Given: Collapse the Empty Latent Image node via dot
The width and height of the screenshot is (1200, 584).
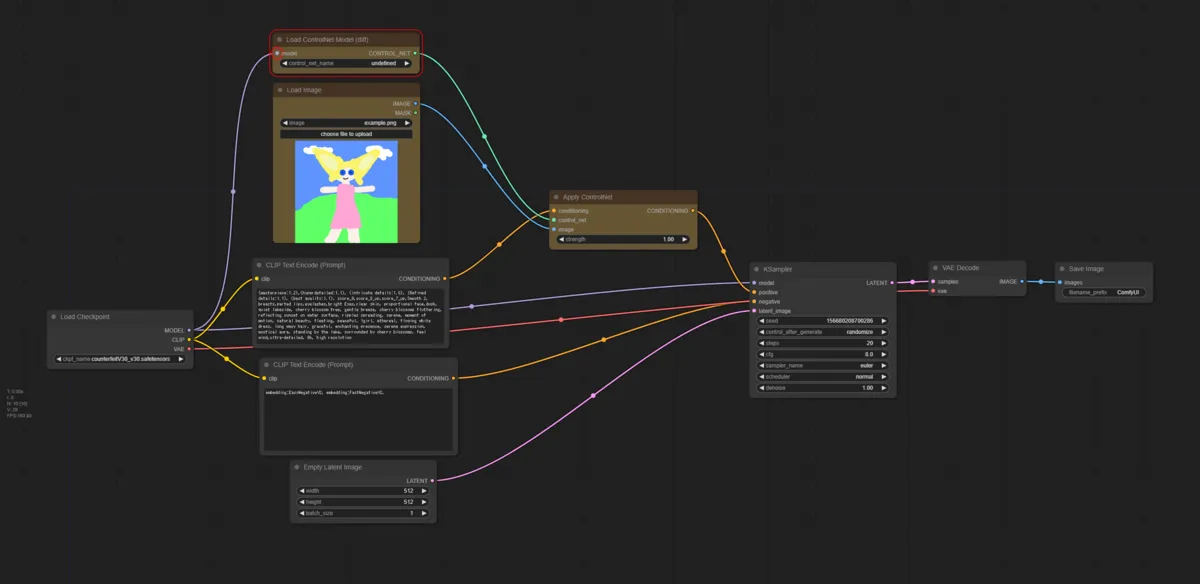Looking at the screenshot, I should pyautogui.click(x=297, y=467).
